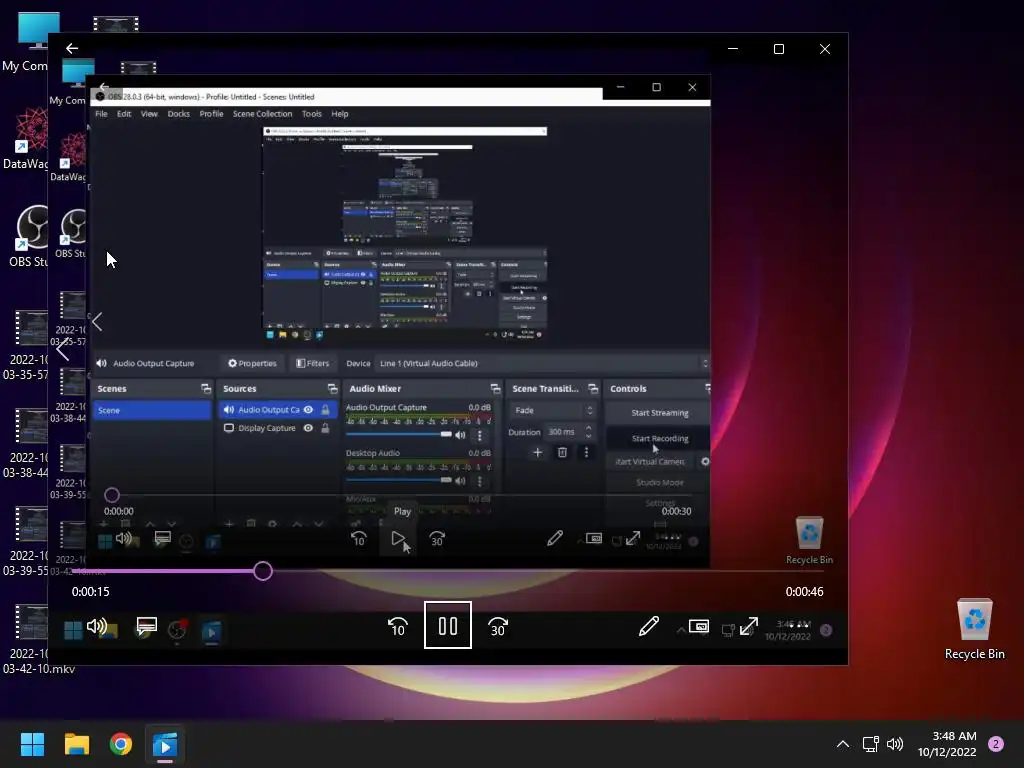The width and height of the screenshot is (1024, 768).
Task: Open Desktop Audio mixer options menu
Action: [x=480, y=481]
